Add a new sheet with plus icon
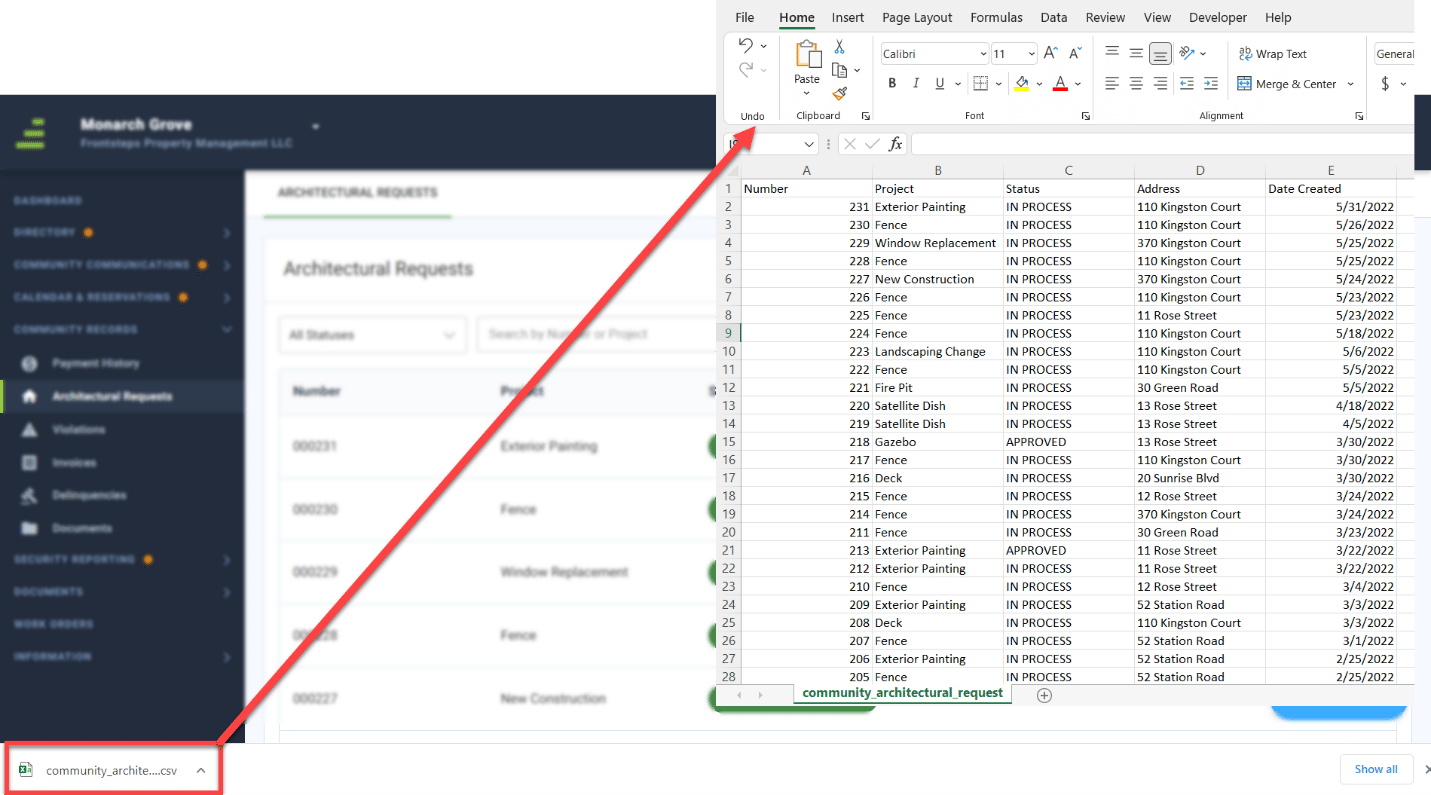1431x795 pixels. point(1044,695)
